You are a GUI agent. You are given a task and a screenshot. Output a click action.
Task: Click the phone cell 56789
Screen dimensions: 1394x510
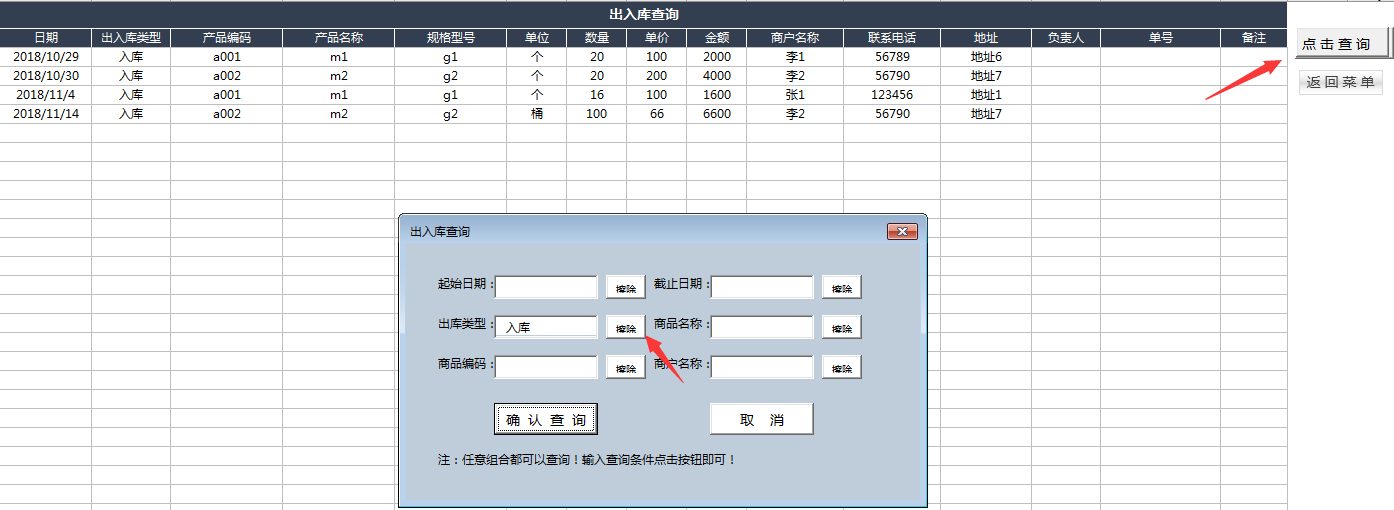[892, 57]
